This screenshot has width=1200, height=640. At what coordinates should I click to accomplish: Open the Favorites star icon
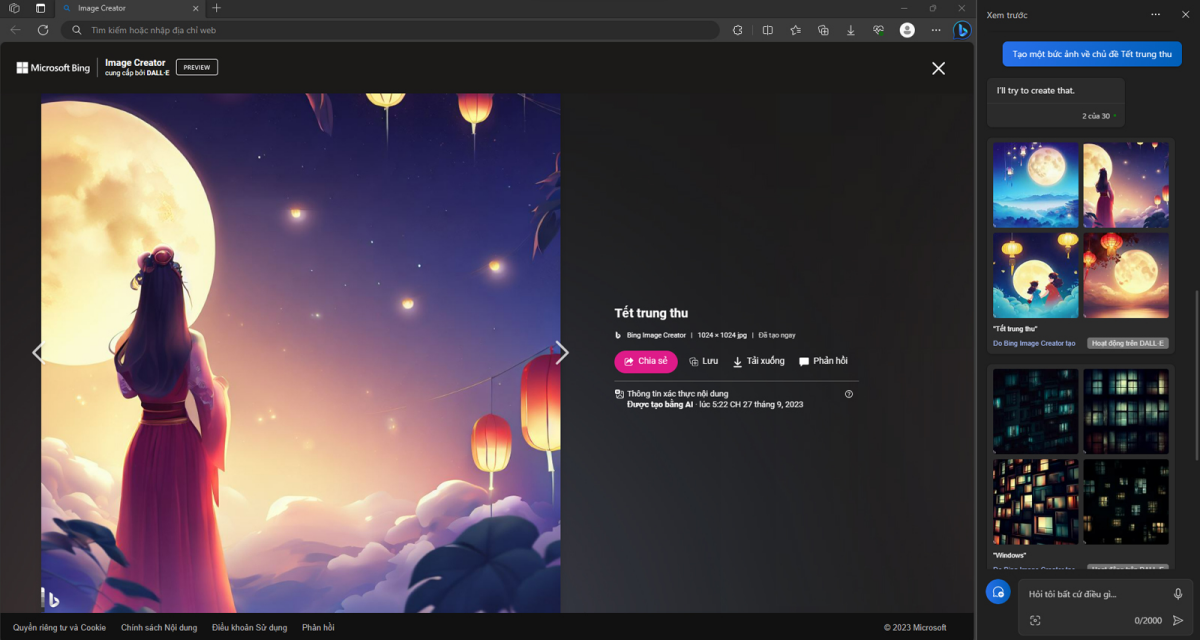(x=795, y=30)
